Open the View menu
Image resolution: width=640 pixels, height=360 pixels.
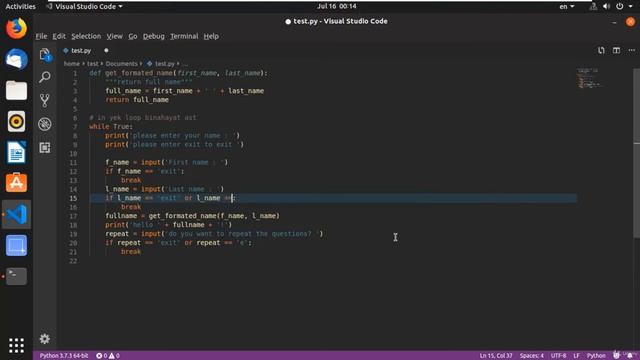[115, 36]
